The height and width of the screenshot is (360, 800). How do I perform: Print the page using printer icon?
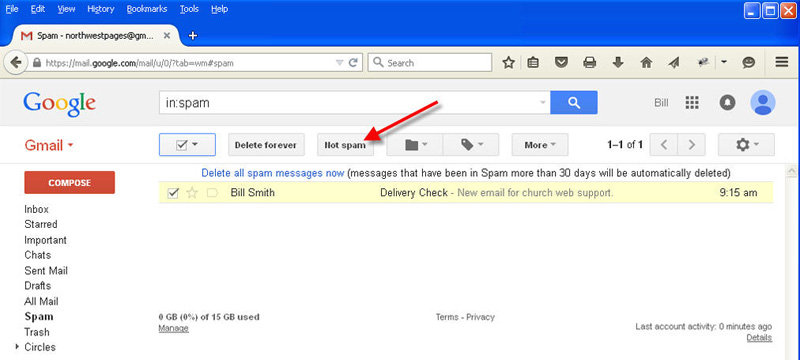pos(590,63)
